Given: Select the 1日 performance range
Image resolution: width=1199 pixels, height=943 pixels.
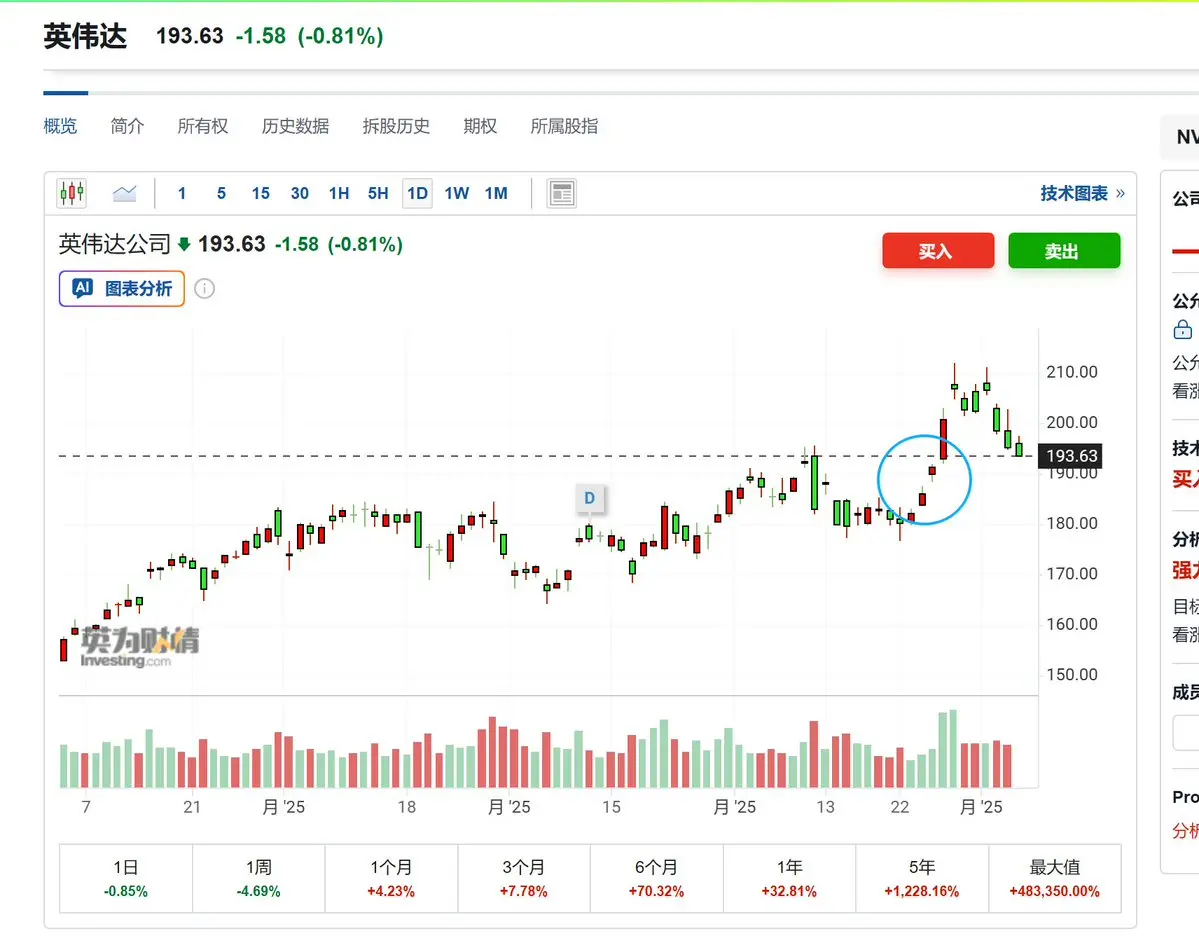Looking at the screenshot, I should 125,879.
